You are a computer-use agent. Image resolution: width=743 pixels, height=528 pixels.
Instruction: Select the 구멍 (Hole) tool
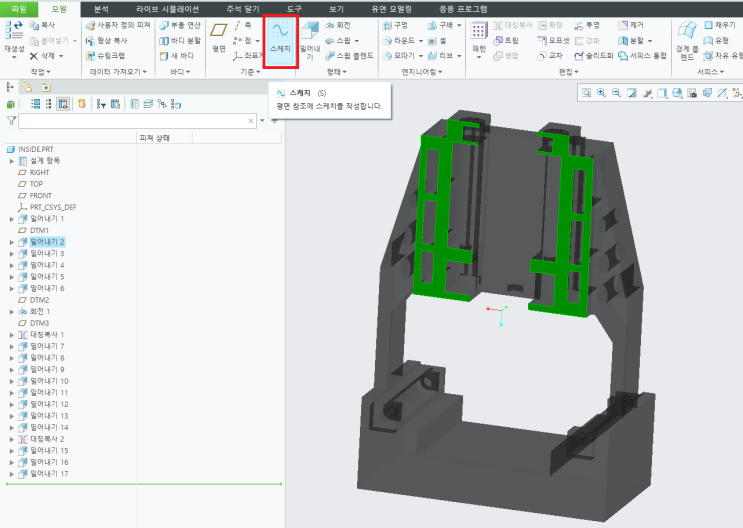tap(396, 25)
